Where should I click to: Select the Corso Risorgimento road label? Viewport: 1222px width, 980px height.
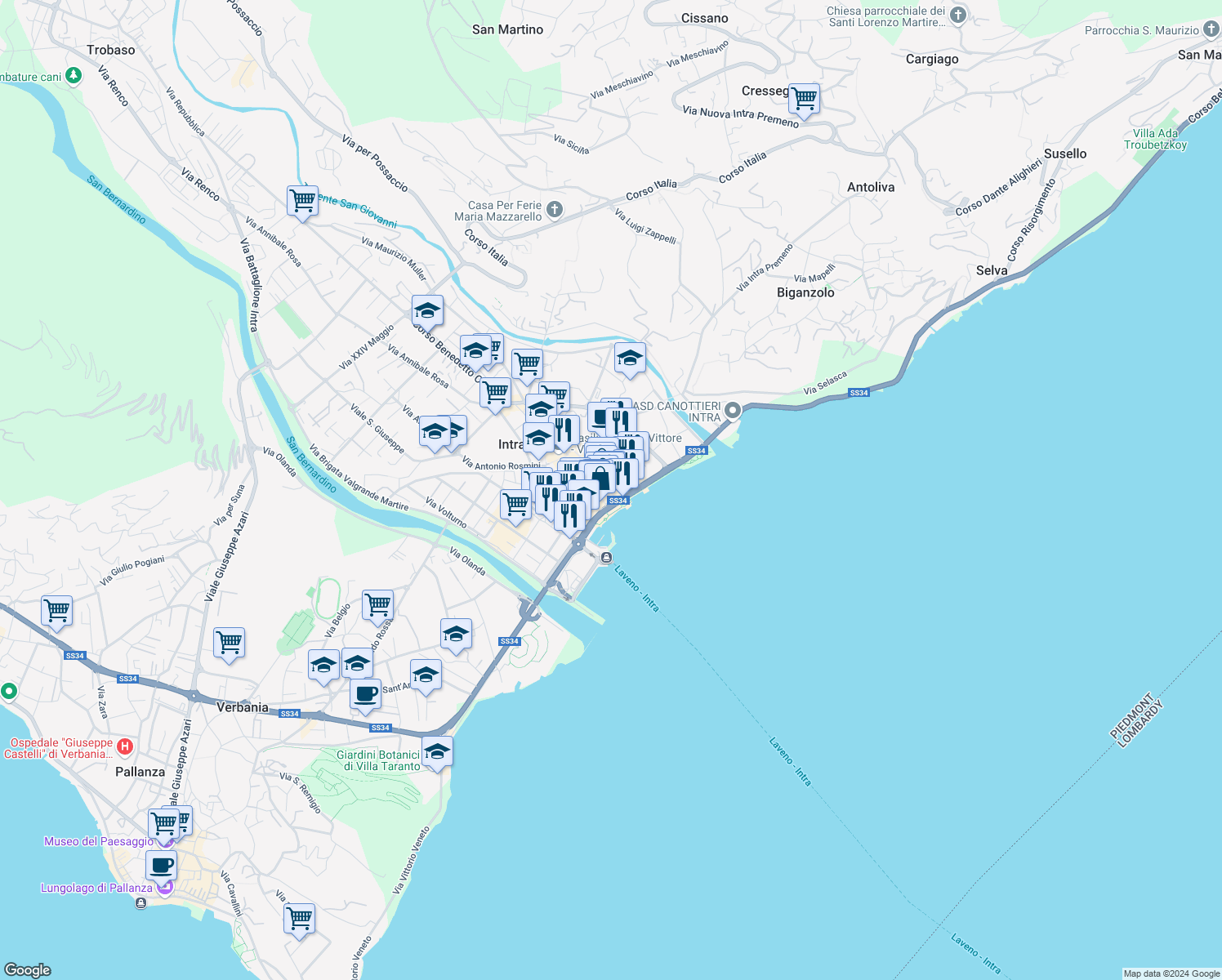click(x=1031, y=220)
